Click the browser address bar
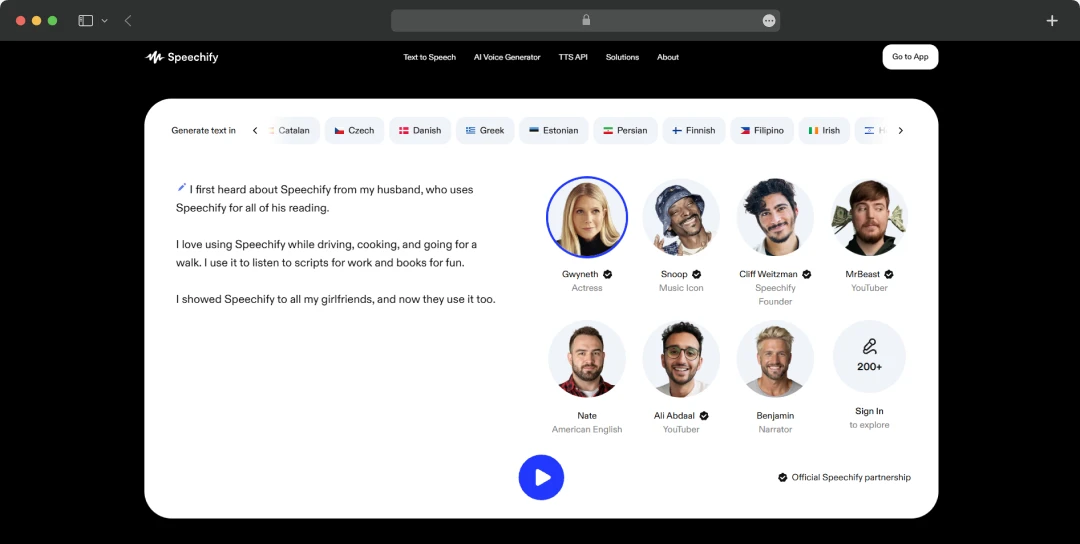This screenshot has height=544, width=1080. tap(585, 21)
